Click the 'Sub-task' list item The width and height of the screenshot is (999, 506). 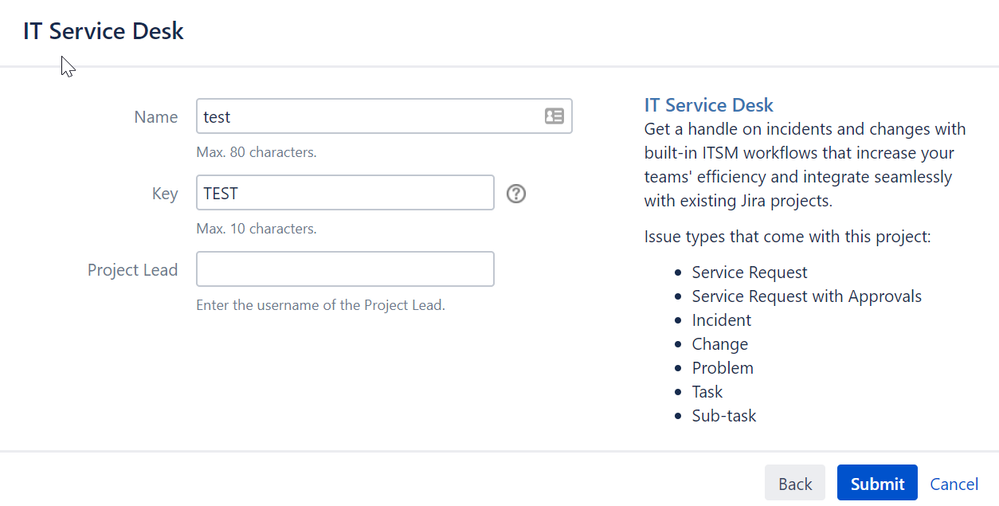(x=724, y=416)
